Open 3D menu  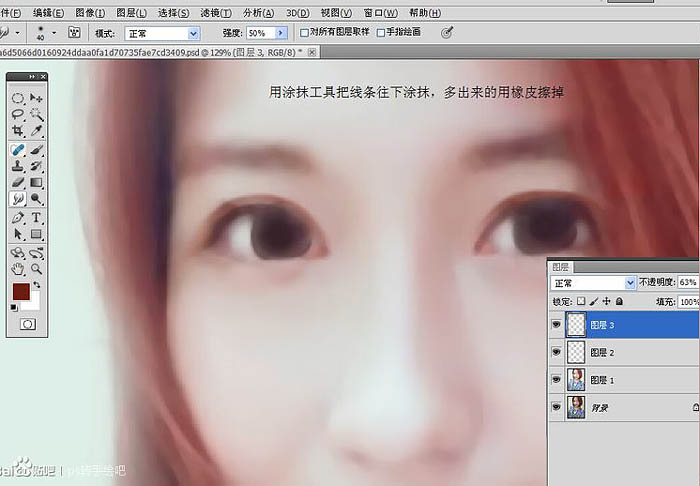point(298,13)
